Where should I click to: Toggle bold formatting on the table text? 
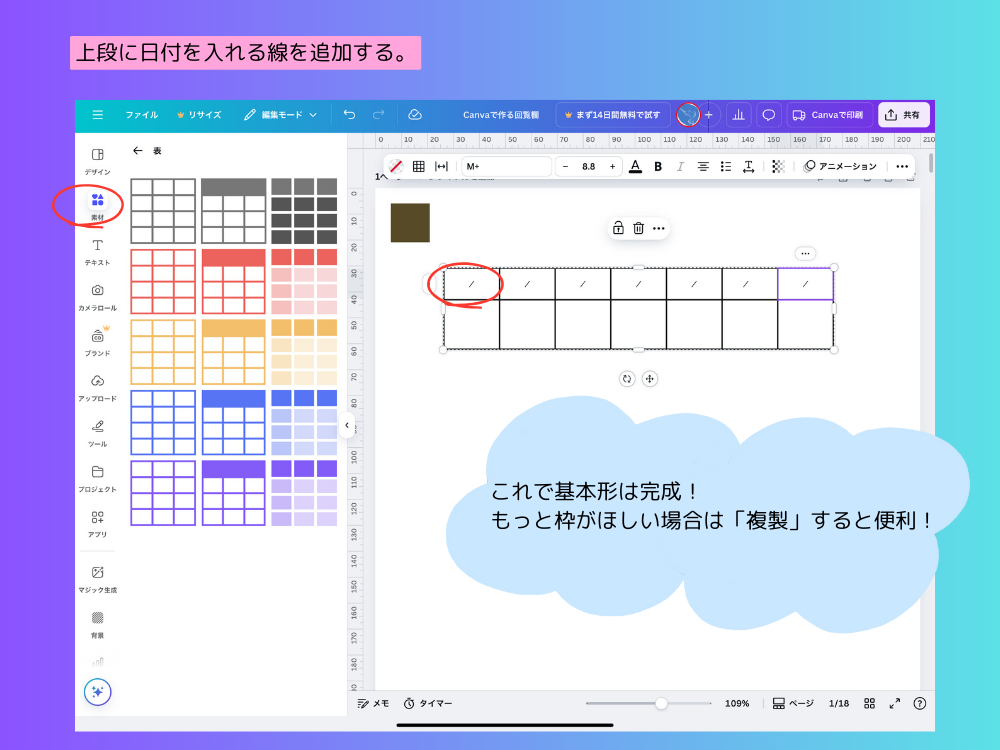[x=657, y=167]
